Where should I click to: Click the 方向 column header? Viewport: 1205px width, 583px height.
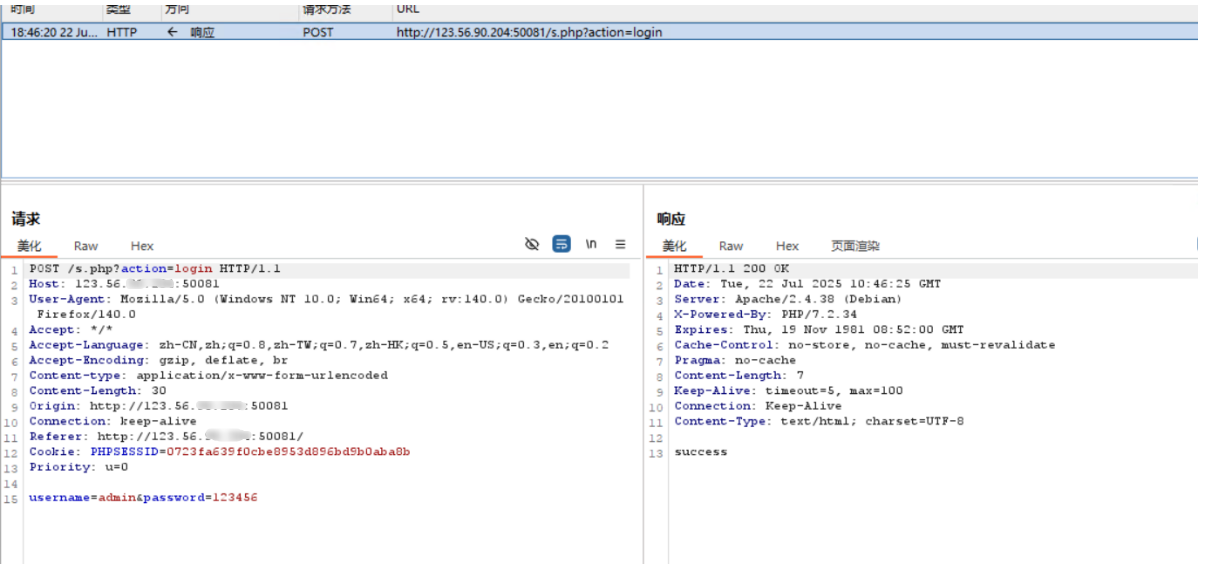pos(176,9)
